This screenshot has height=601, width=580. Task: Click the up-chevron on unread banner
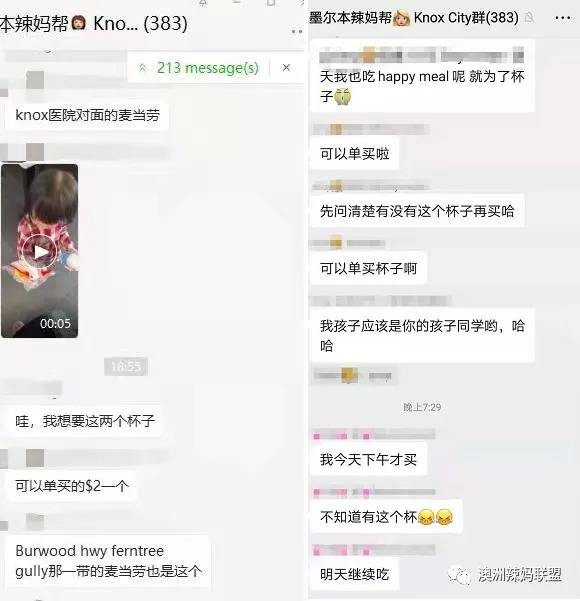coord(143,68)
